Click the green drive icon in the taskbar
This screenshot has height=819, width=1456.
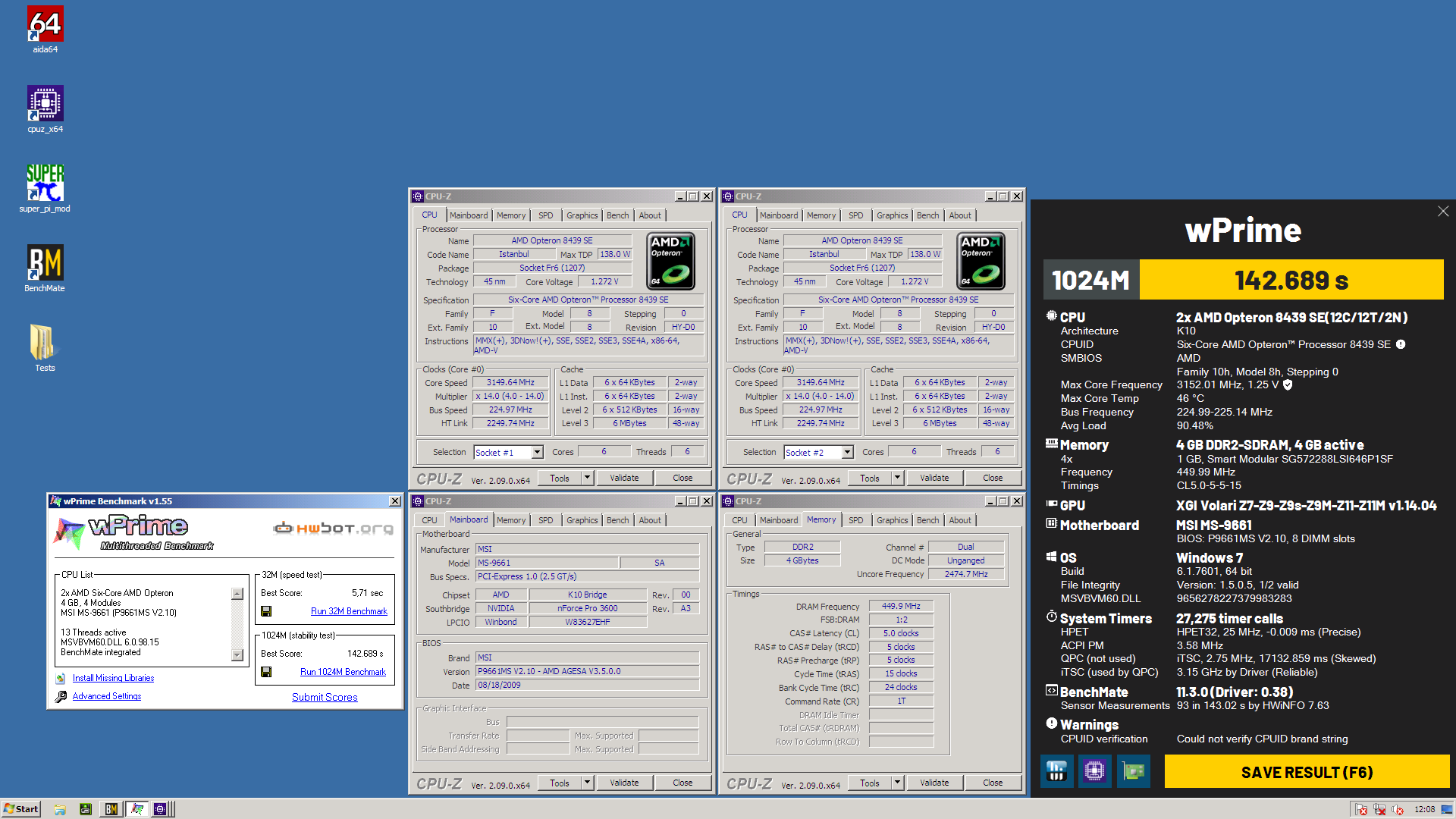click(86, 809)
